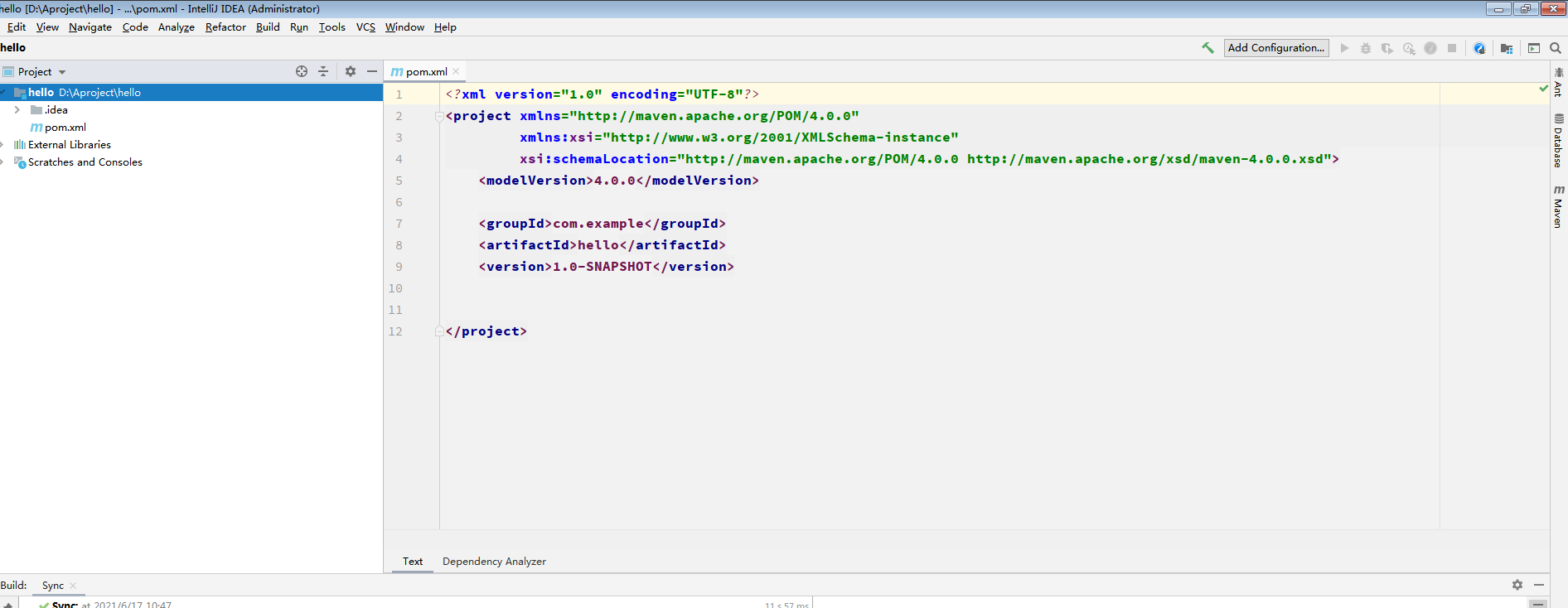This screenshot has height=608, width=1568.
Task: Switch to Dependency Analyzer tab
Action: point(494,561)
